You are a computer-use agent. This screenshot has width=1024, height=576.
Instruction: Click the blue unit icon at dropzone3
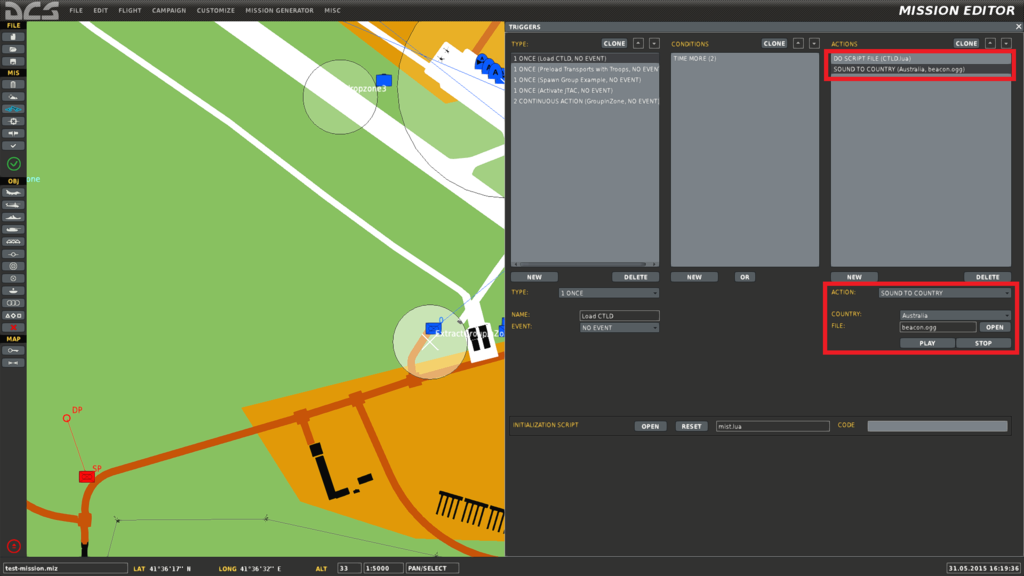point(383,78)
